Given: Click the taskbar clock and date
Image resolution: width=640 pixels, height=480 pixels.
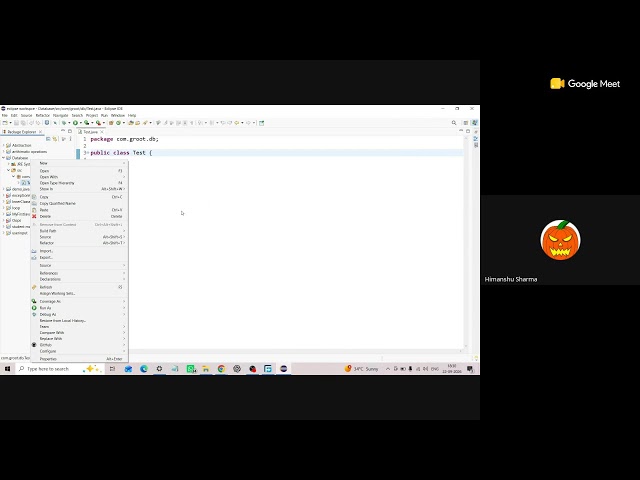Looking at the screenshot, I should point(451,369).
